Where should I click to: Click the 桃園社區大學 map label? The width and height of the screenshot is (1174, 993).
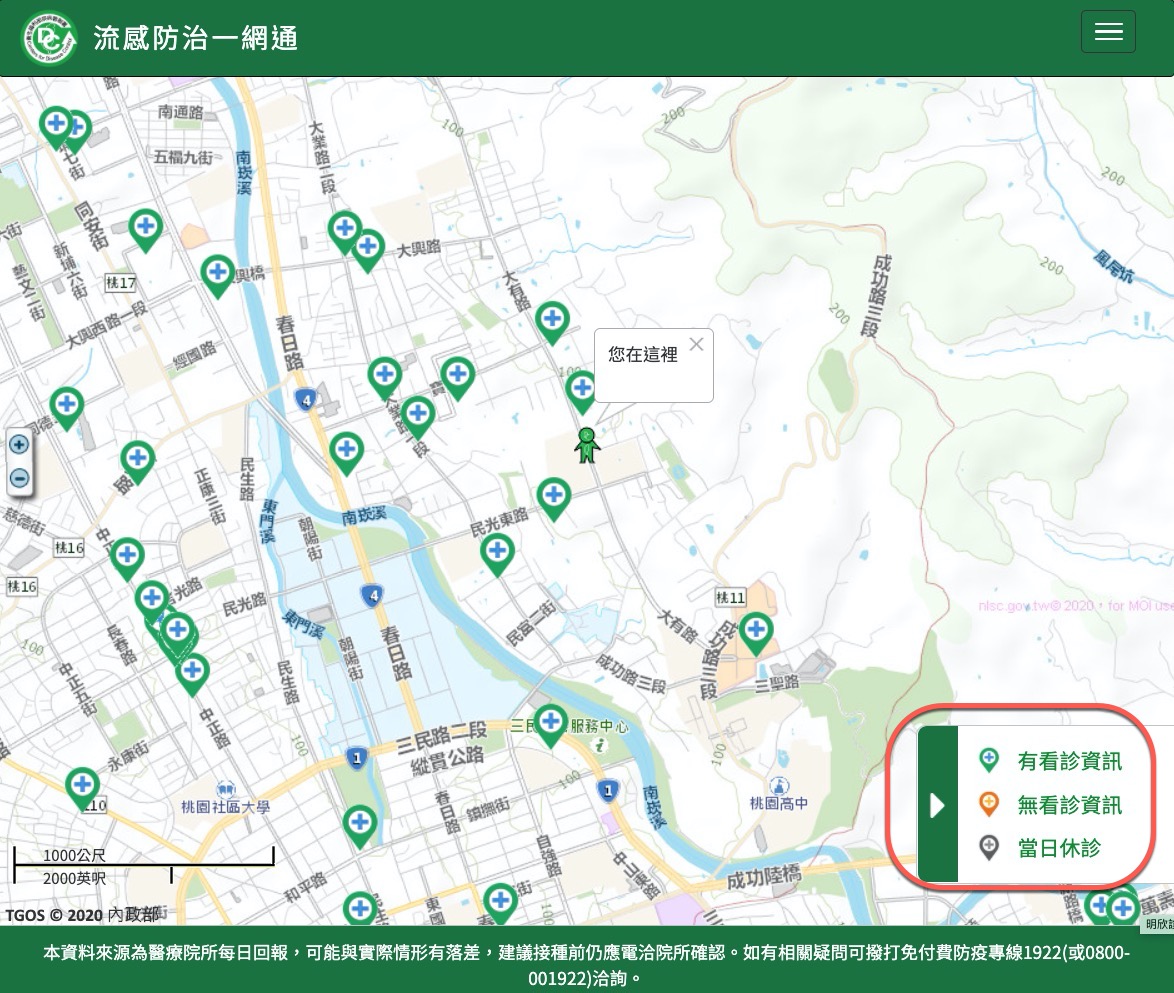coord(225,807)
